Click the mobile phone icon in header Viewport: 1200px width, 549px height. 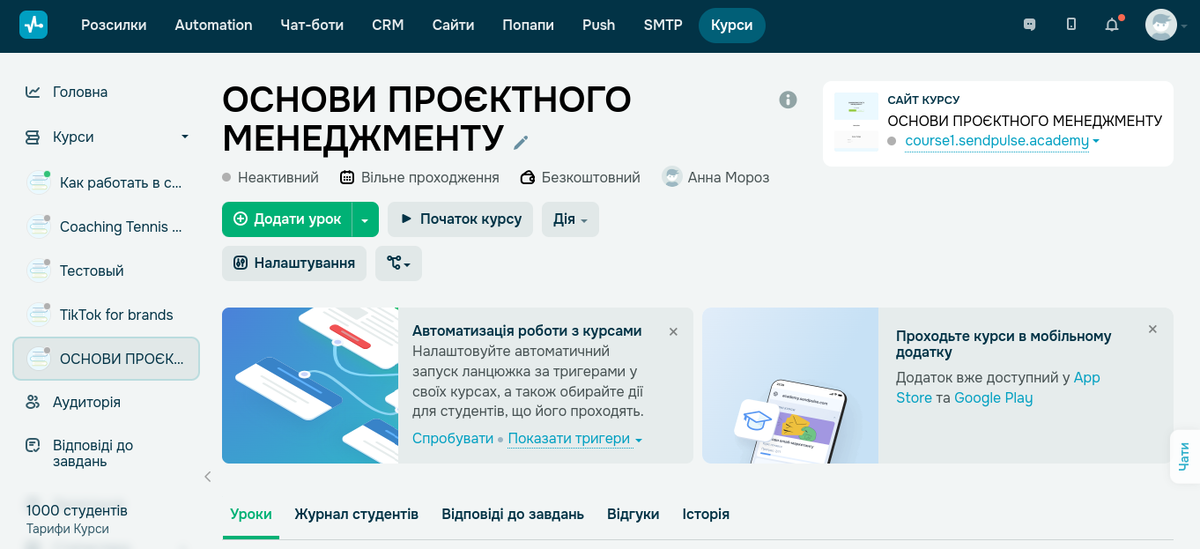point(1071,25)
